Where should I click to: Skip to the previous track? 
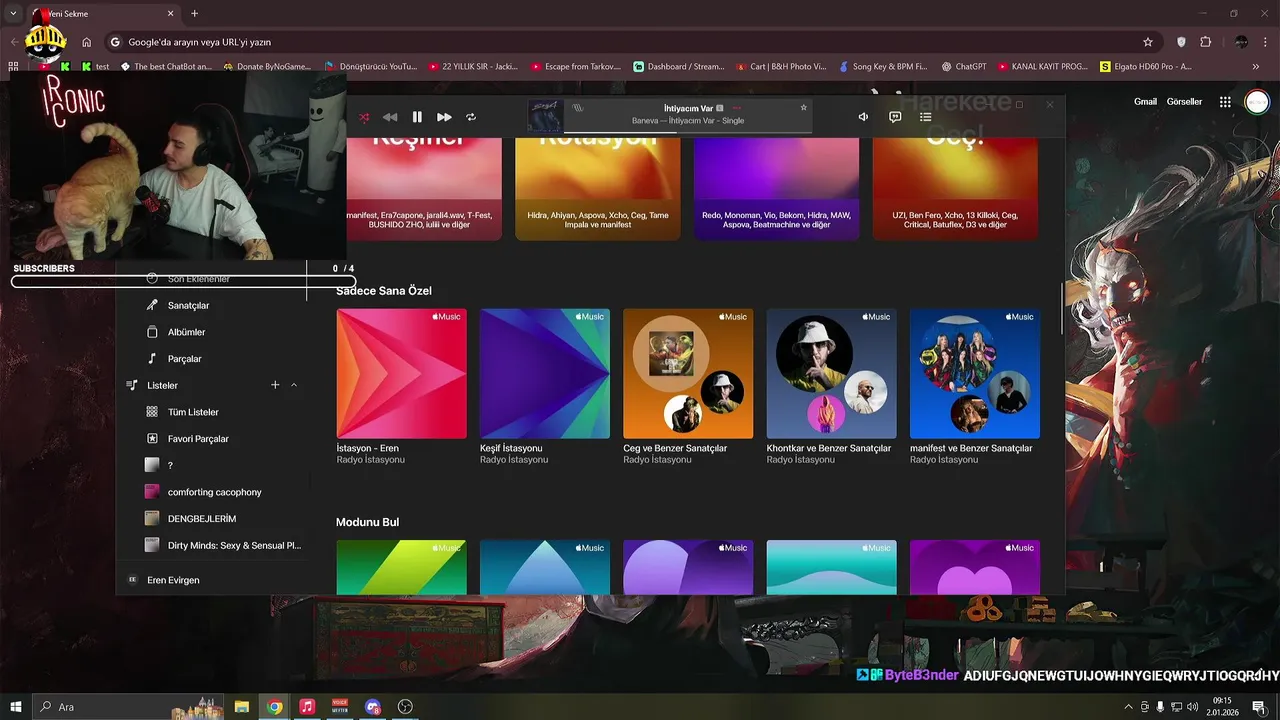390,117
